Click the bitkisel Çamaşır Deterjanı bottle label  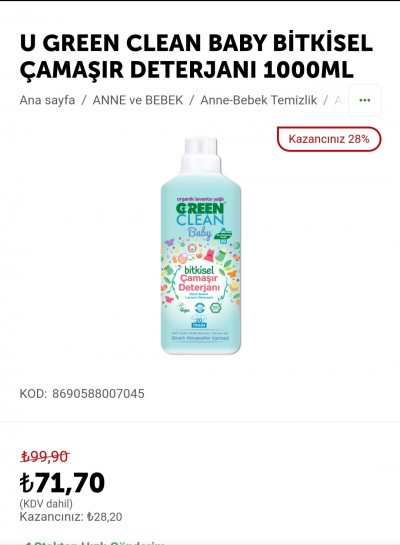[x=199, y=279]
